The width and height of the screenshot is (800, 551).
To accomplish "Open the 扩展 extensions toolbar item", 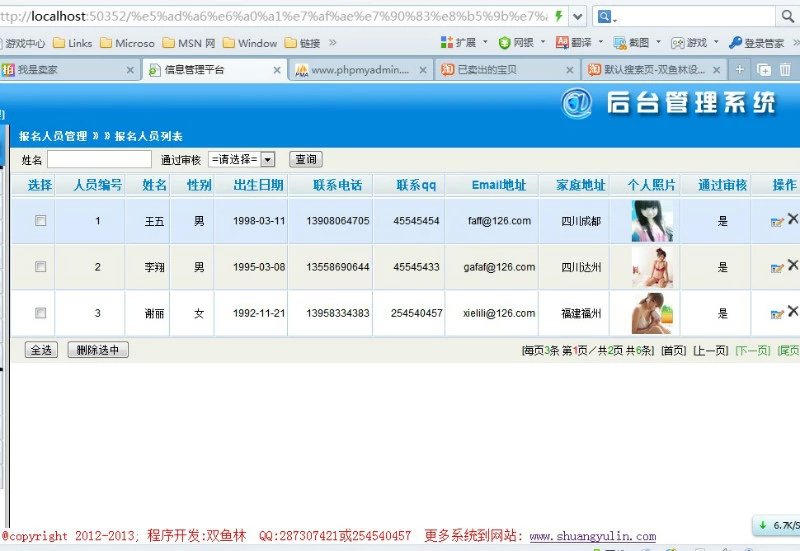I will [x=459, y=43].
